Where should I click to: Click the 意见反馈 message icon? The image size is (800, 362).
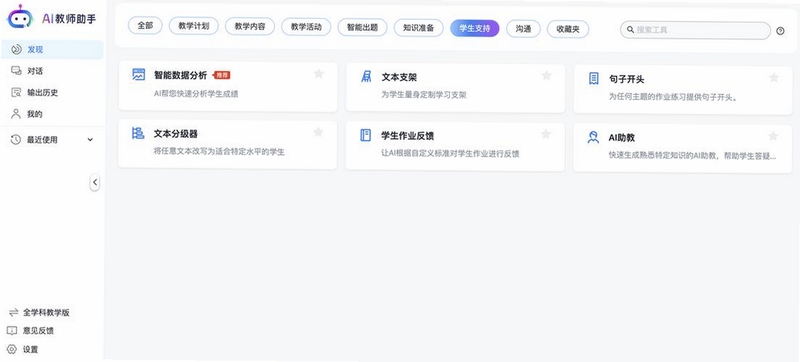pyautogui.click(x=12, y=330)
